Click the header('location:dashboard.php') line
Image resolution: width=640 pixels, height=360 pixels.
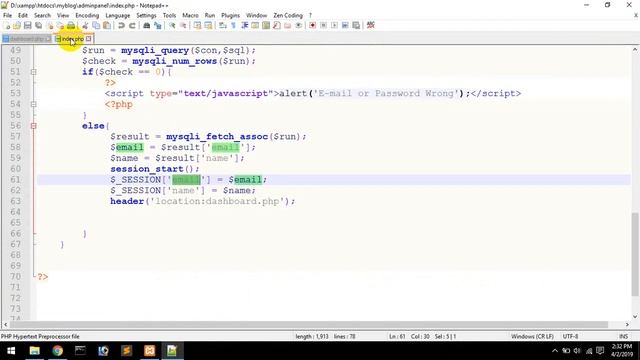point(202,201)
